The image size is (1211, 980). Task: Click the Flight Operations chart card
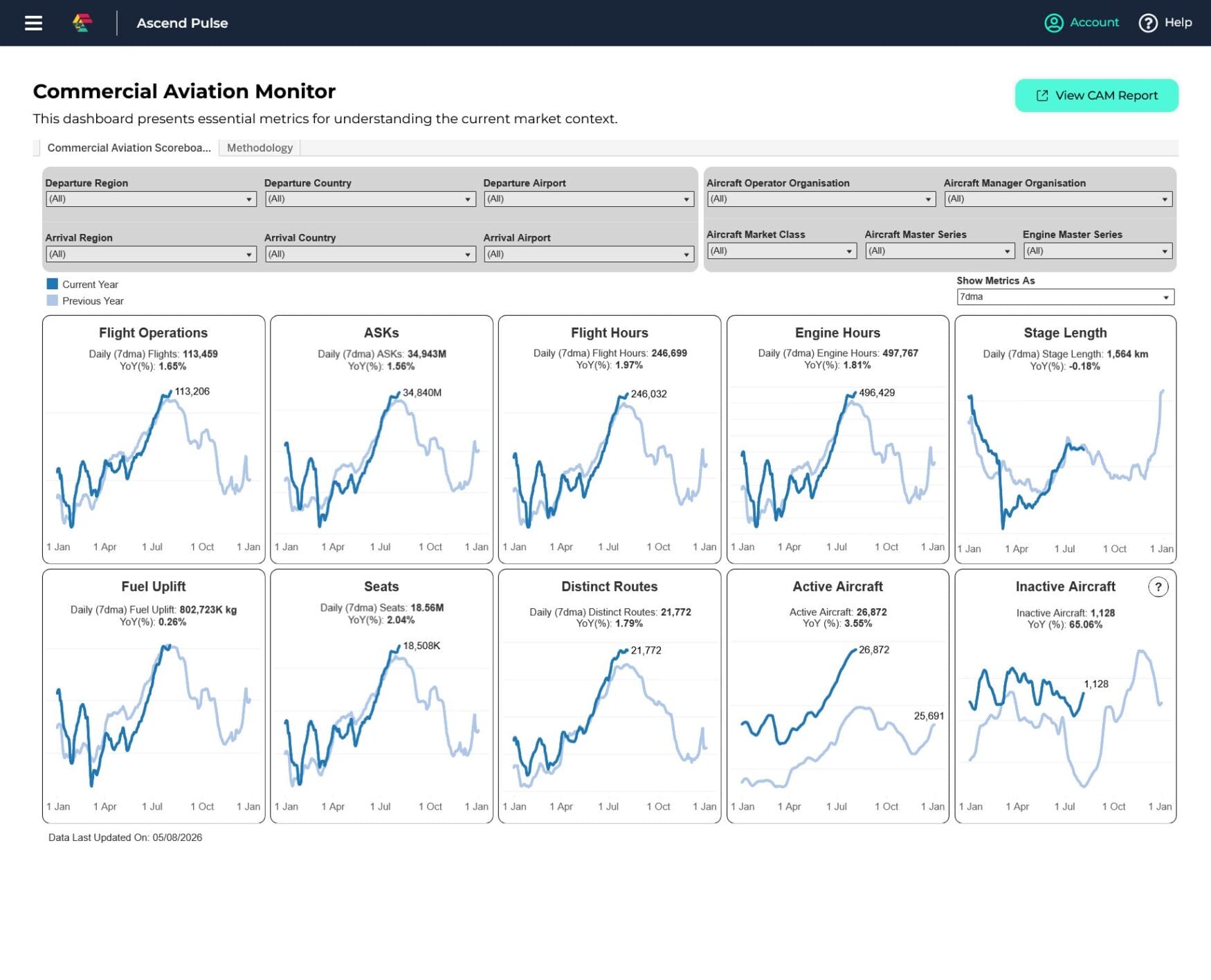coord(154,439)
